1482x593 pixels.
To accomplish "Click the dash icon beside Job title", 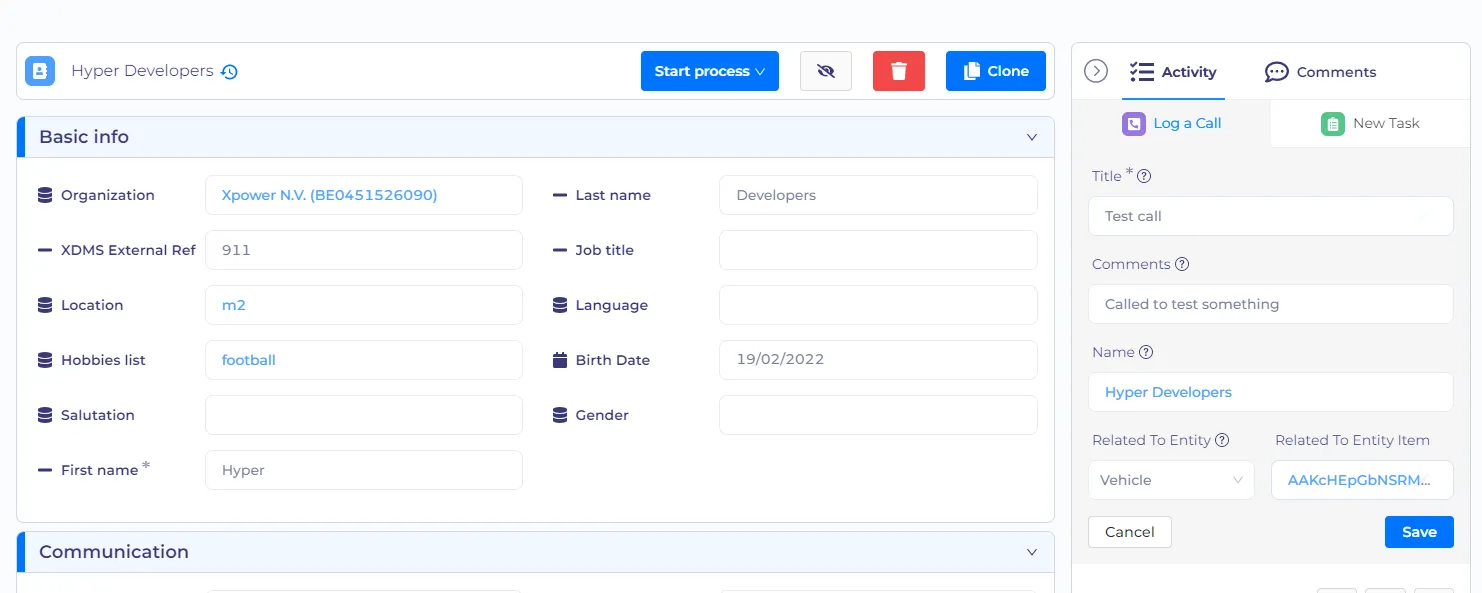I will point(560,250).
